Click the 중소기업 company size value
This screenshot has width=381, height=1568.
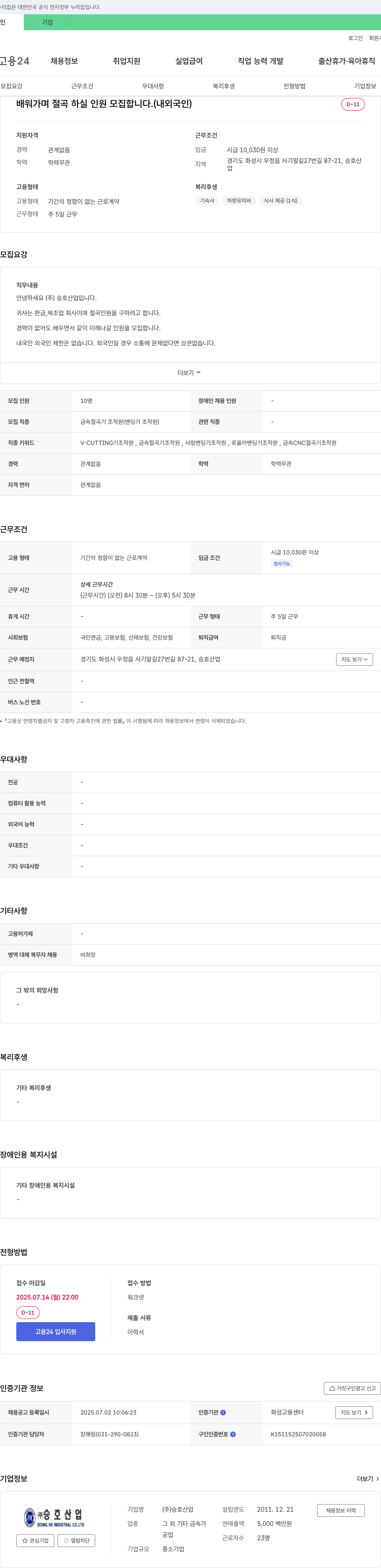pos(173,1549)
